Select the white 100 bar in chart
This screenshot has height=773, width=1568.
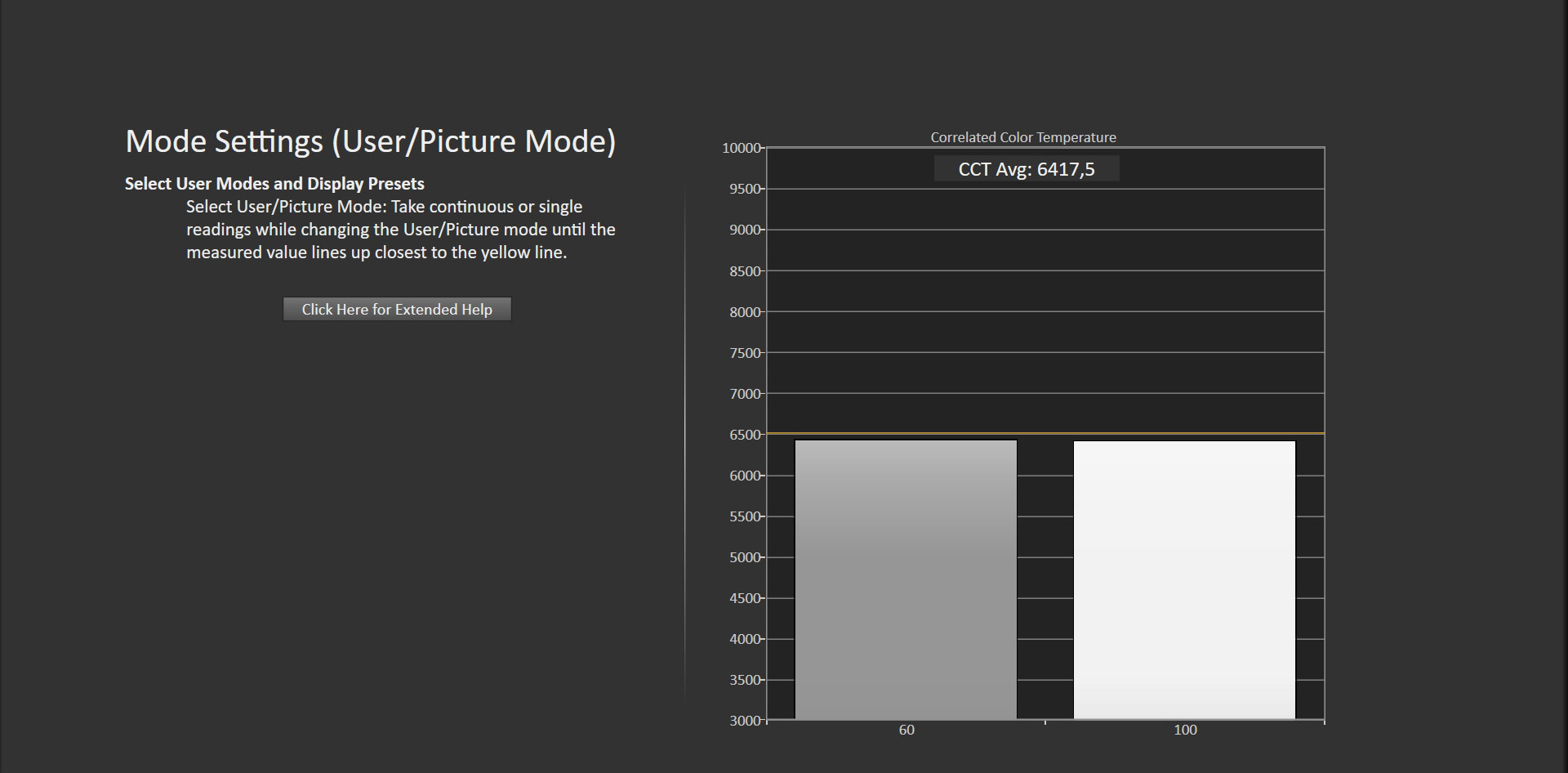pos(1184,580)
